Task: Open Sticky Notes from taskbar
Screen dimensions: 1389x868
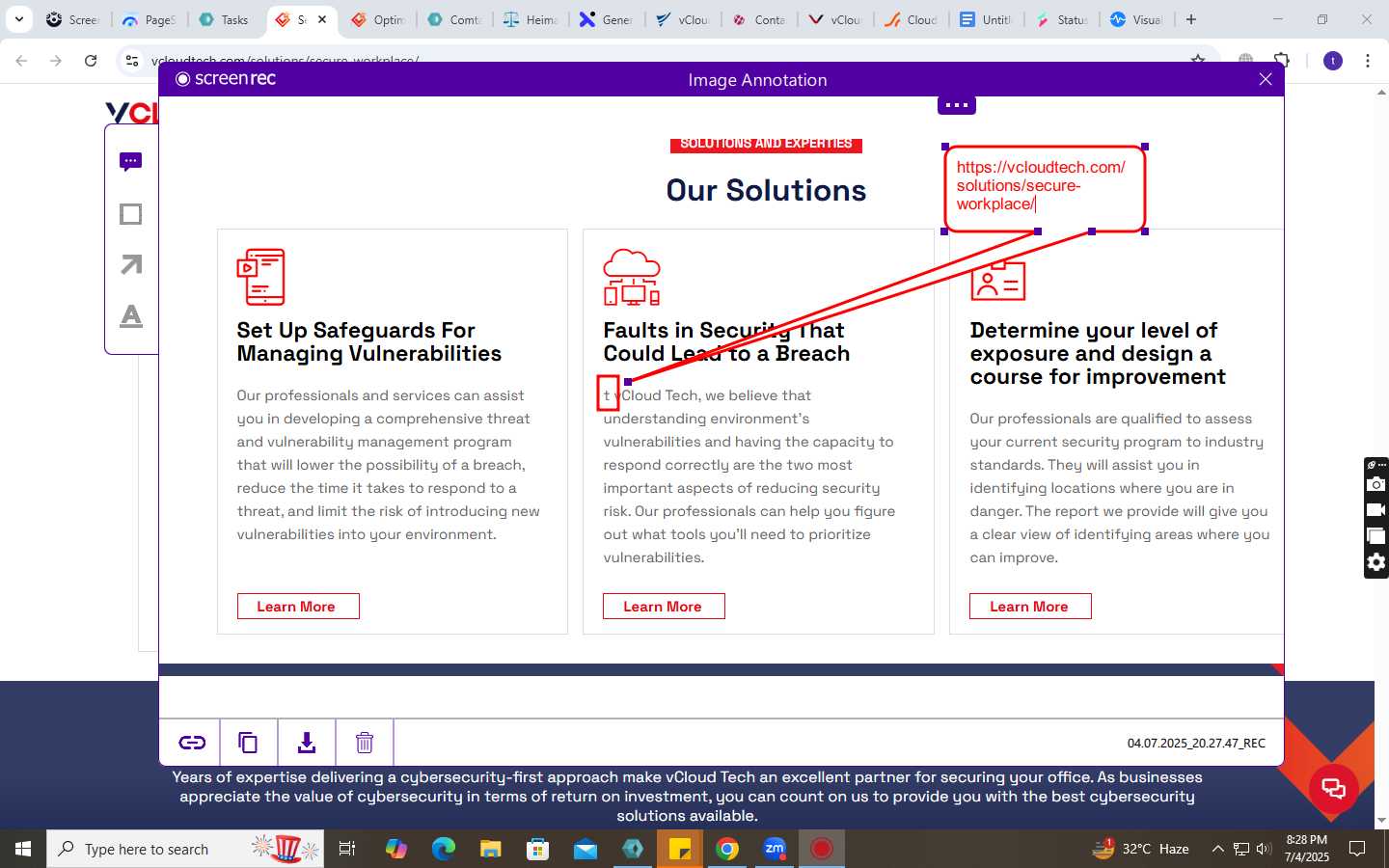Action: pyautogui.click(x=680, y=849)
